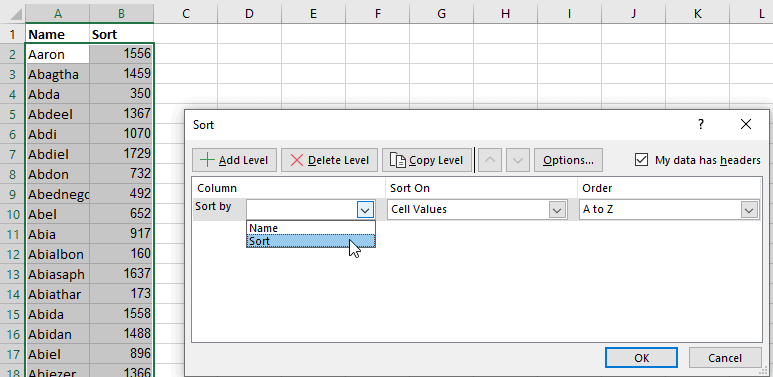Click the Copy Level button
773x377 pixels.
point(426,160)
